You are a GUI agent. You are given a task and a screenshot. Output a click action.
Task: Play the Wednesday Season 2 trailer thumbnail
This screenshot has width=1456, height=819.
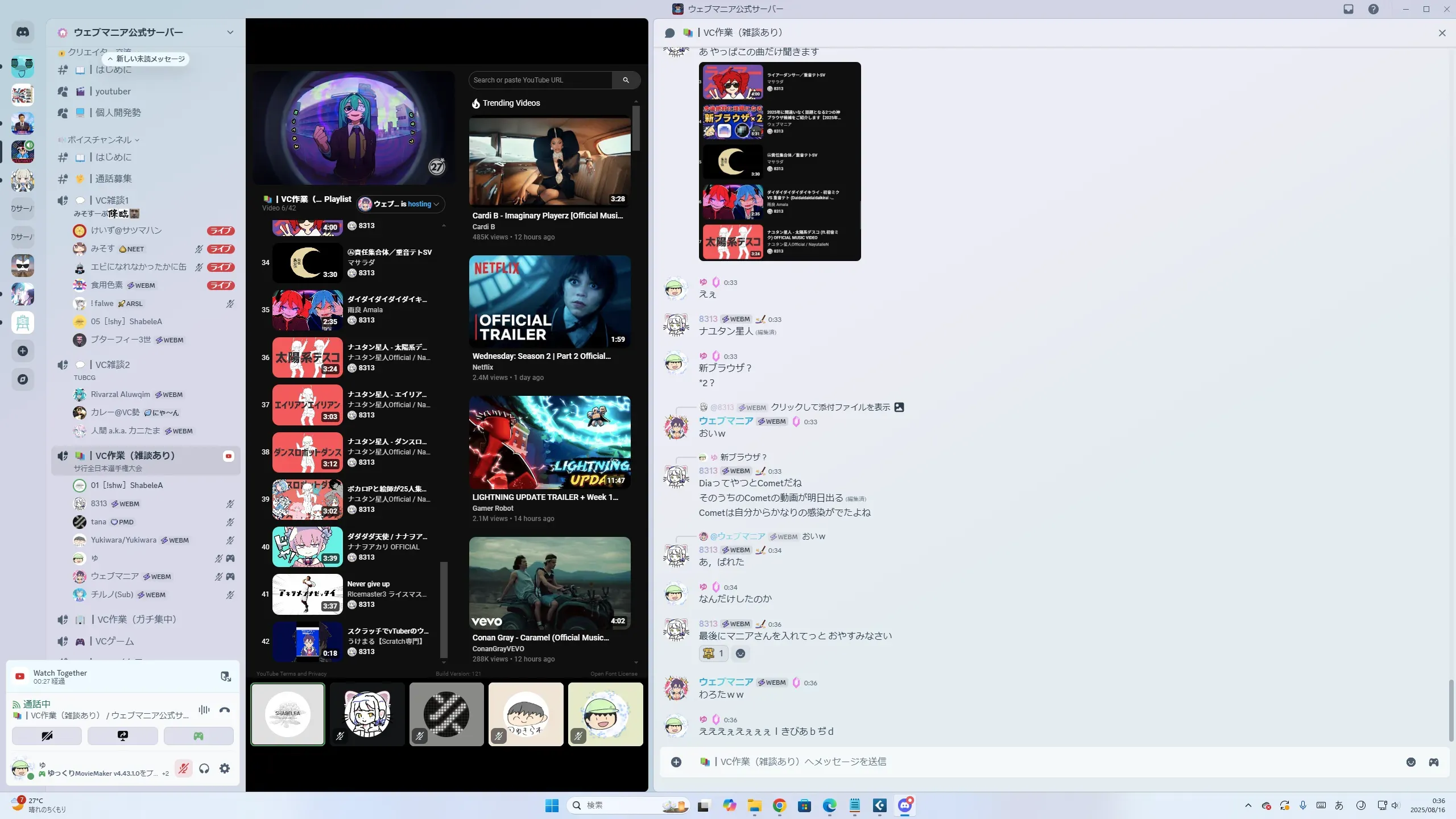click(x=549, y=301)
